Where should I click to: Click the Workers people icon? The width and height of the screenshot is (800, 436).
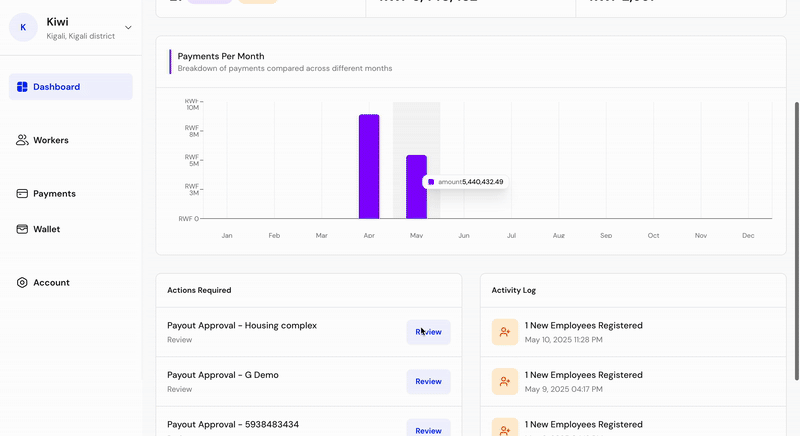click(x=22, y=140)
